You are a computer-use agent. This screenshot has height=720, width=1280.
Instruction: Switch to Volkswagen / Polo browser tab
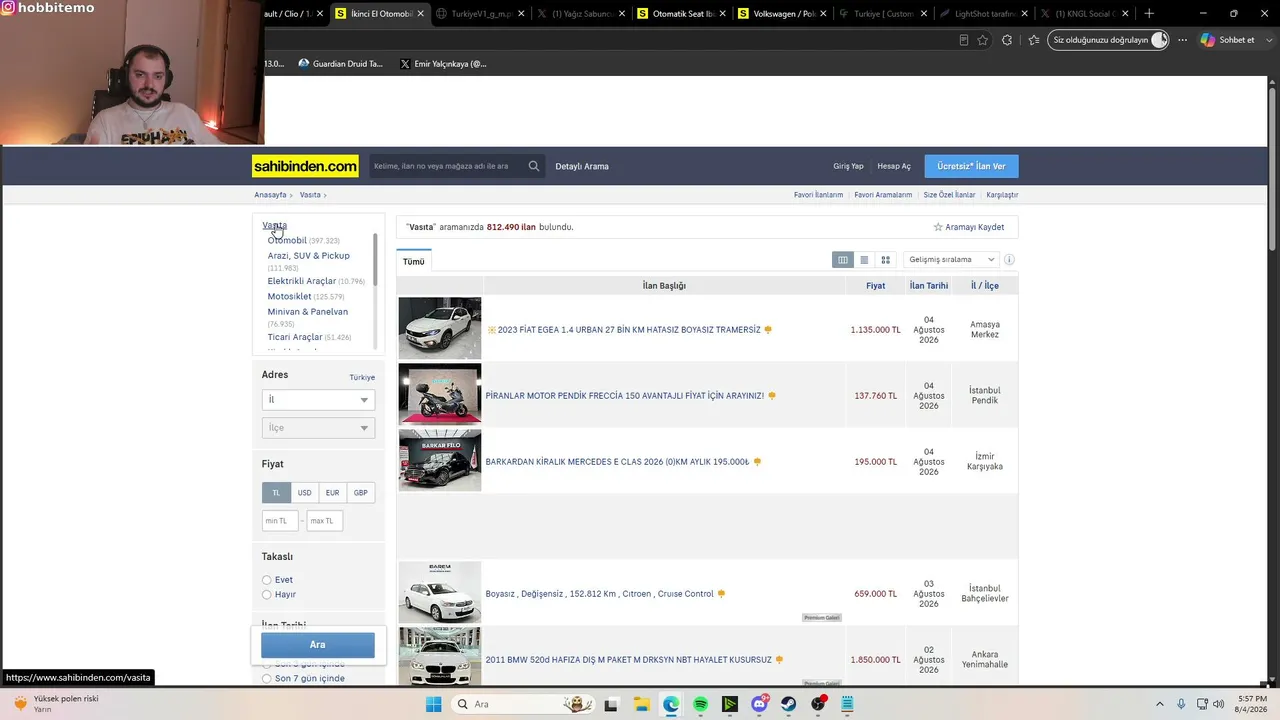click(x=782, y=14)
